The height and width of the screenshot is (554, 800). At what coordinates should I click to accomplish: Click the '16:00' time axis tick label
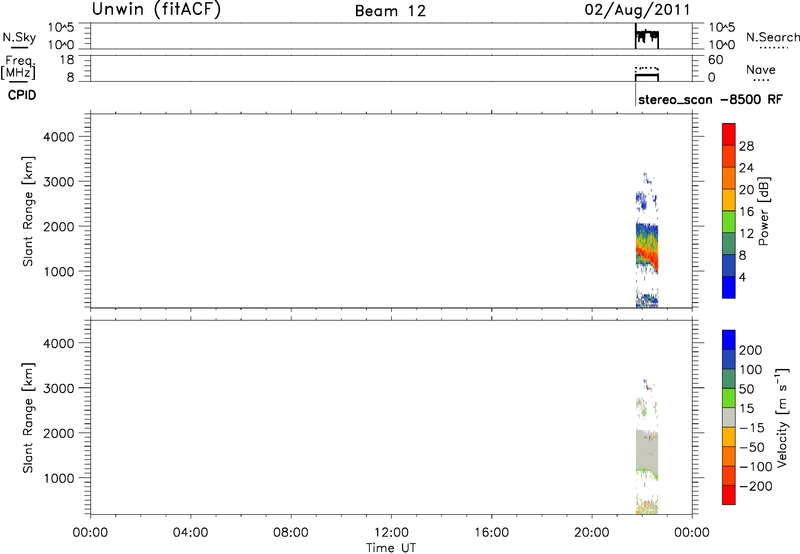tap(492, 533)
